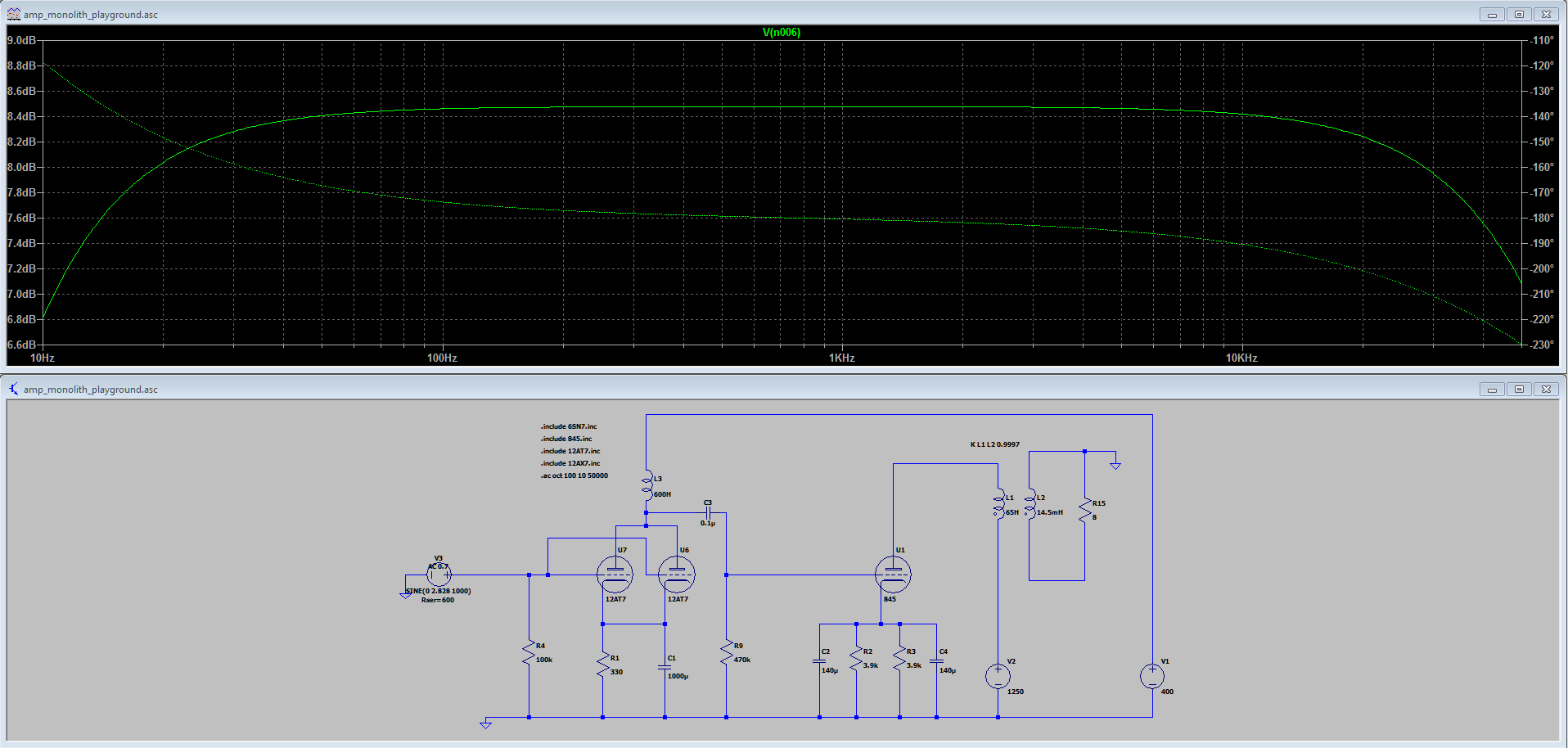The width and height of the screenshot is (1568, 748).
Task: Click the V3 AC input source symbol
Action: click(x=439, y=574)
